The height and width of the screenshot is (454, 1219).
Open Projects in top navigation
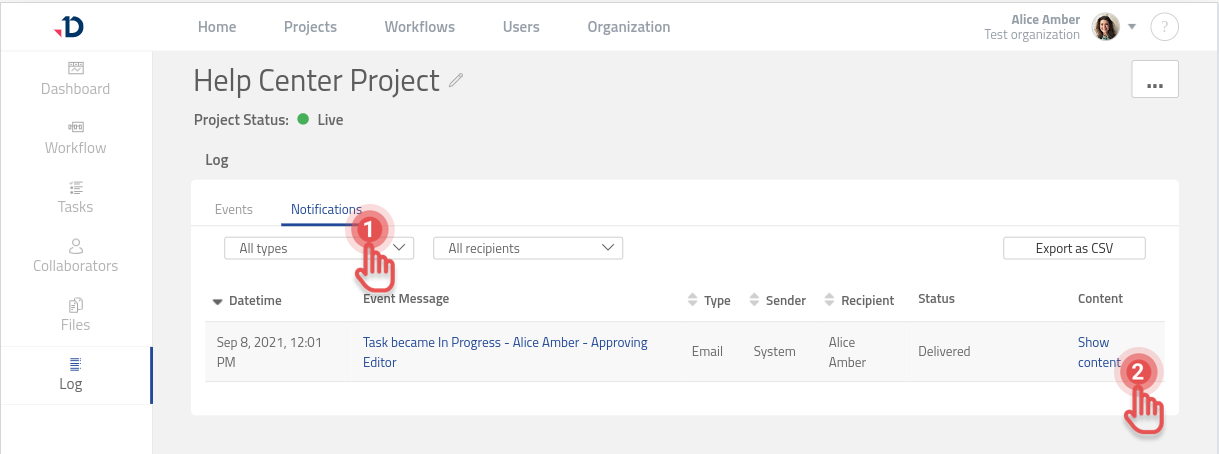pyautogui.click(x=310, y=27)
